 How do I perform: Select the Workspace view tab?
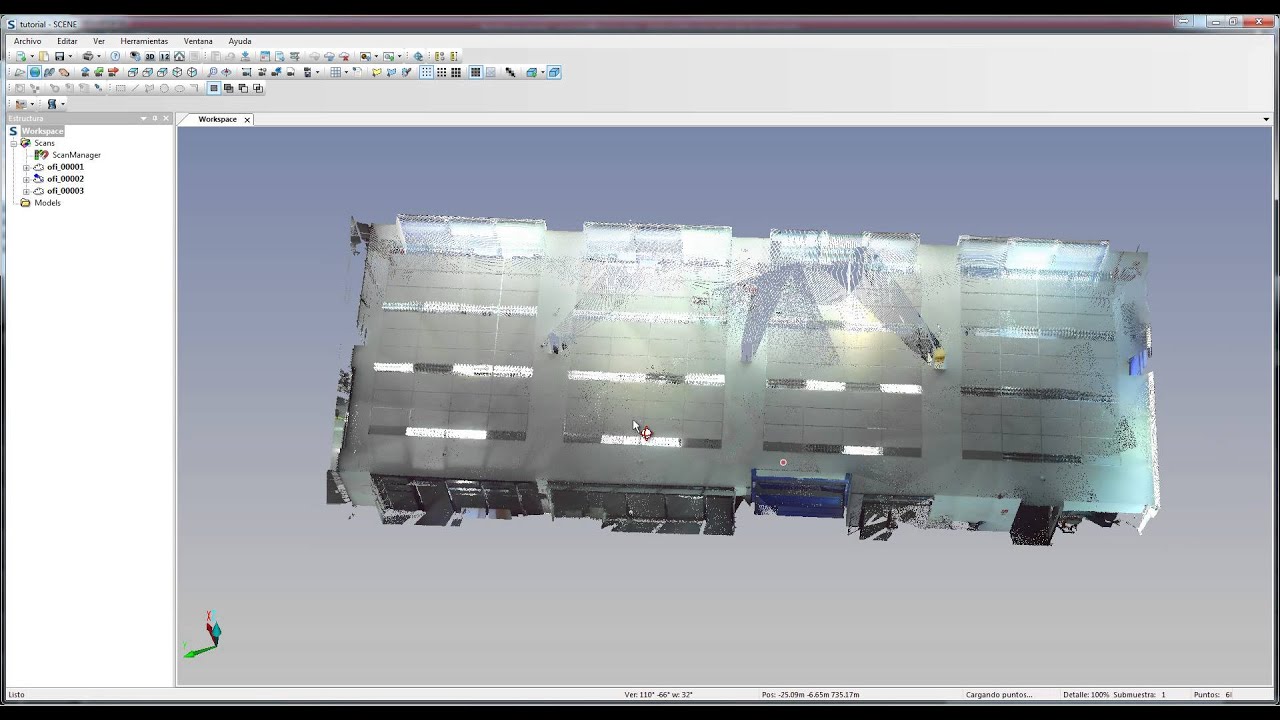tap(217, 119)
